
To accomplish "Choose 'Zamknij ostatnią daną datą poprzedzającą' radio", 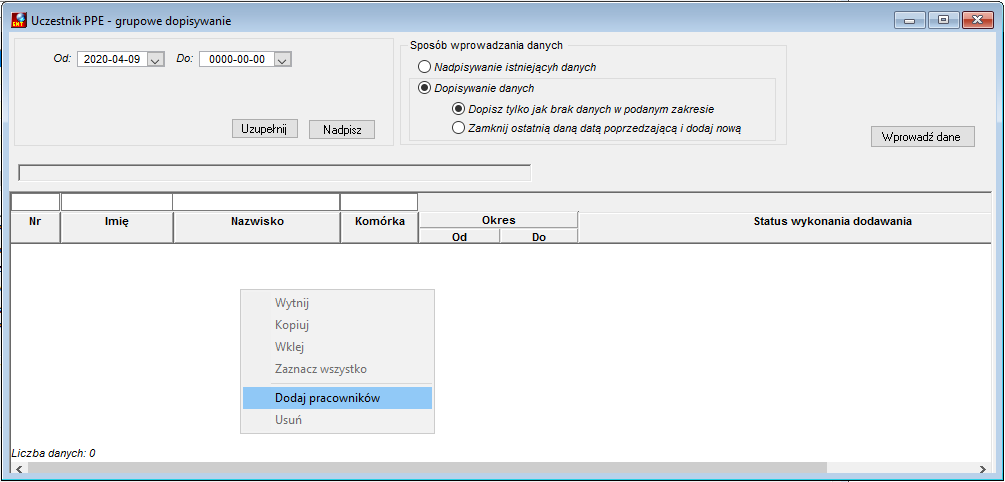I will pyautogui.click(x=458, y=128).
